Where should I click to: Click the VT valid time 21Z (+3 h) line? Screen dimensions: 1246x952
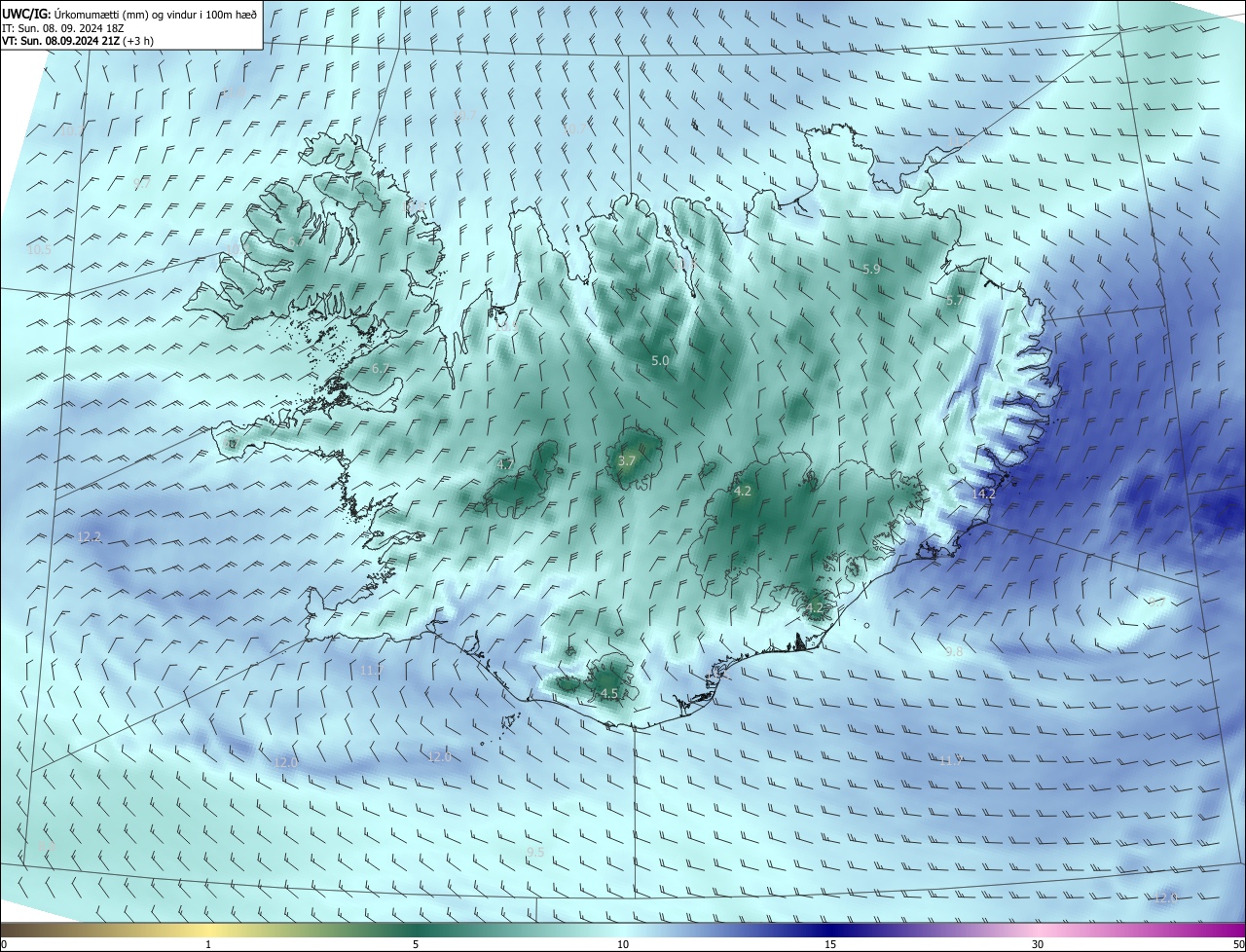77,41
